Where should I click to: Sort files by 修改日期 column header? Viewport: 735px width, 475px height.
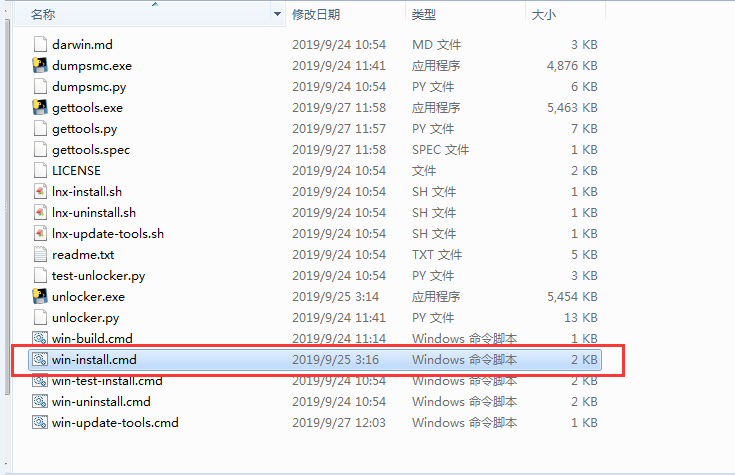(315, 15)
